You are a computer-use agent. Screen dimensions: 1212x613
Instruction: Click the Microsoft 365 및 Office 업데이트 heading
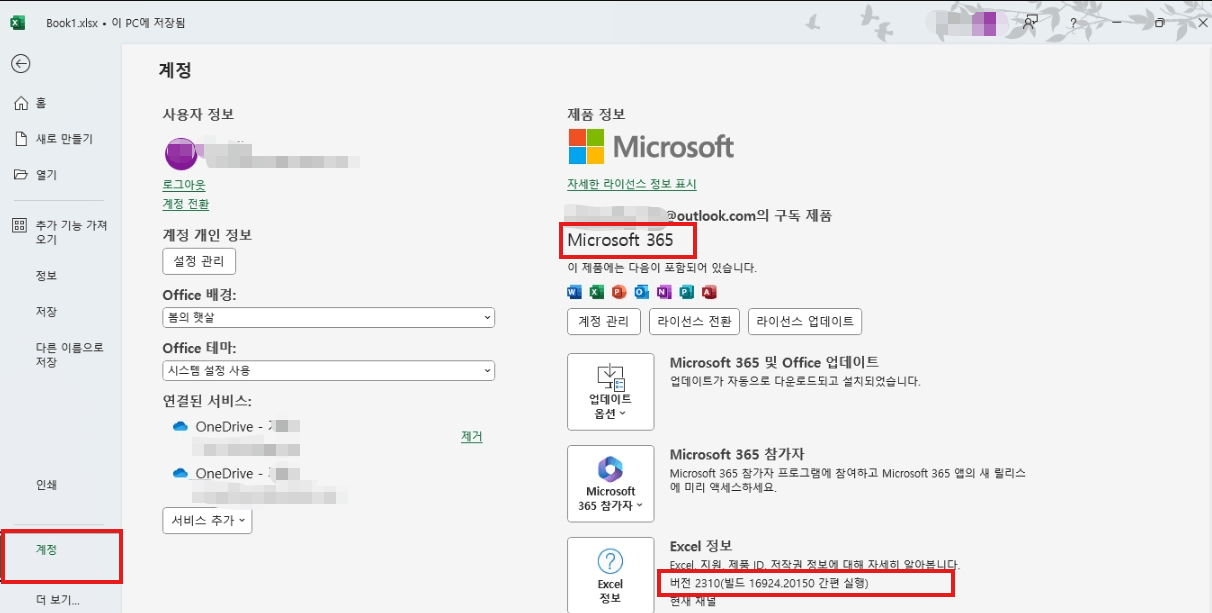click(774, 362)
